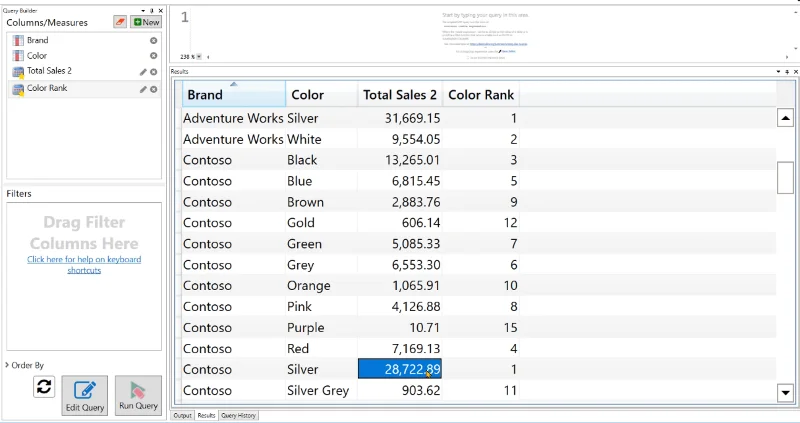
Task: Click the Filters drop area
Action: tap(84, 276)
